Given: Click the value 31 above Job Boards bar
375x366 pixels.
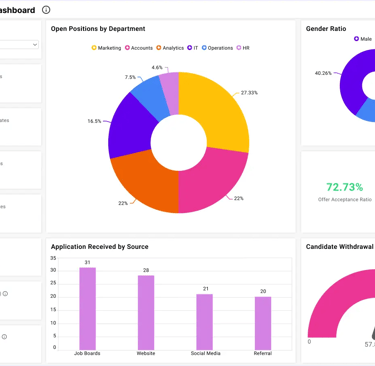Looking at the screenshot, I should click(x=87, y=262).
